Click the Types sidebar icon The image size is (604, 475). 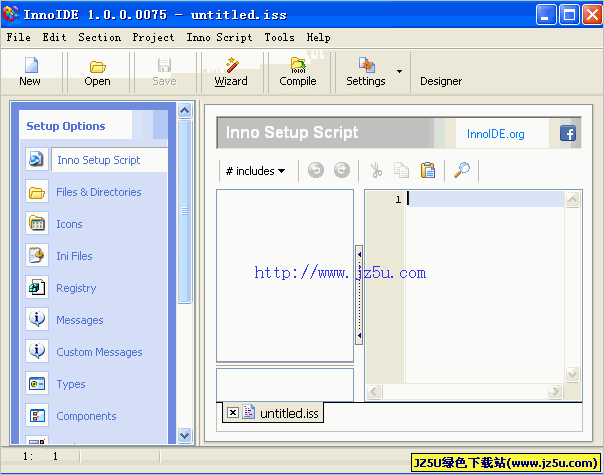click(37, 383)
